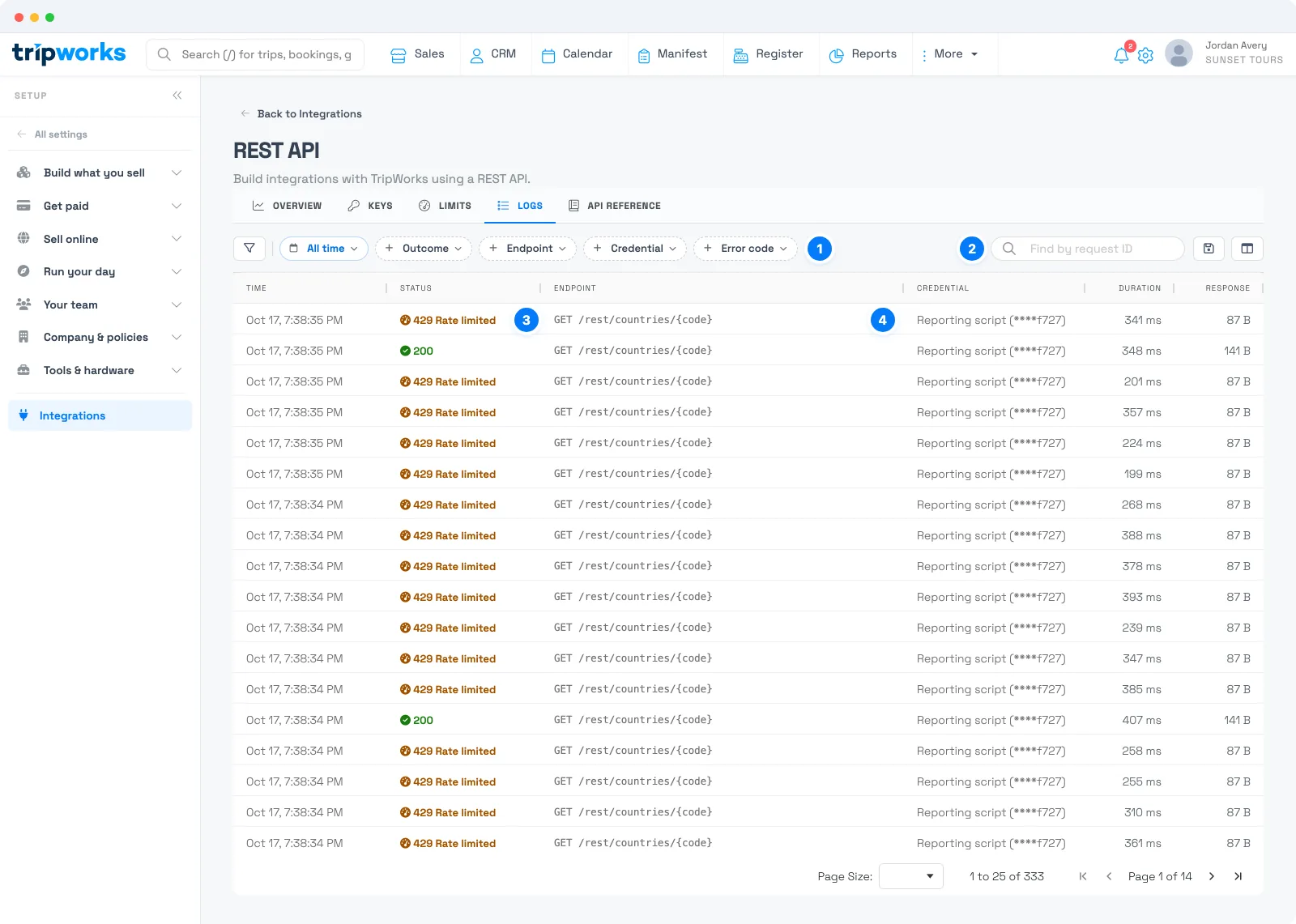Add an Error code filter

point(746,249)
